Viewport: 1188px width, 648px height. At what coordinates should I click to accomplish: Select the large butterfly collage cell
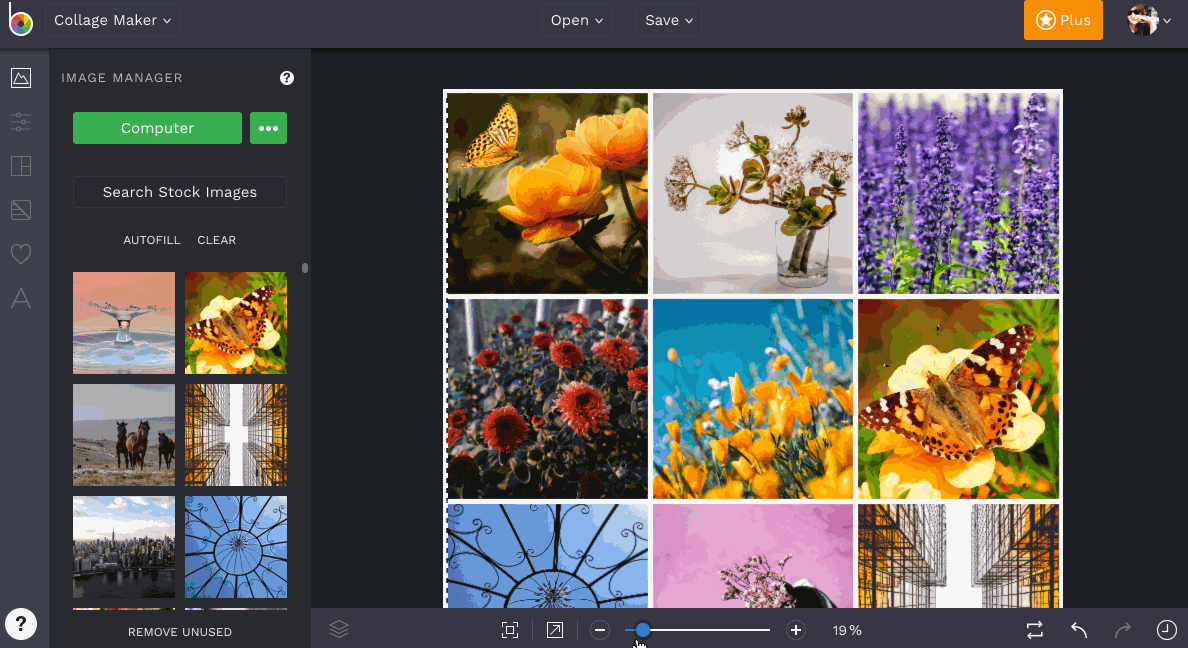point(958,399)
